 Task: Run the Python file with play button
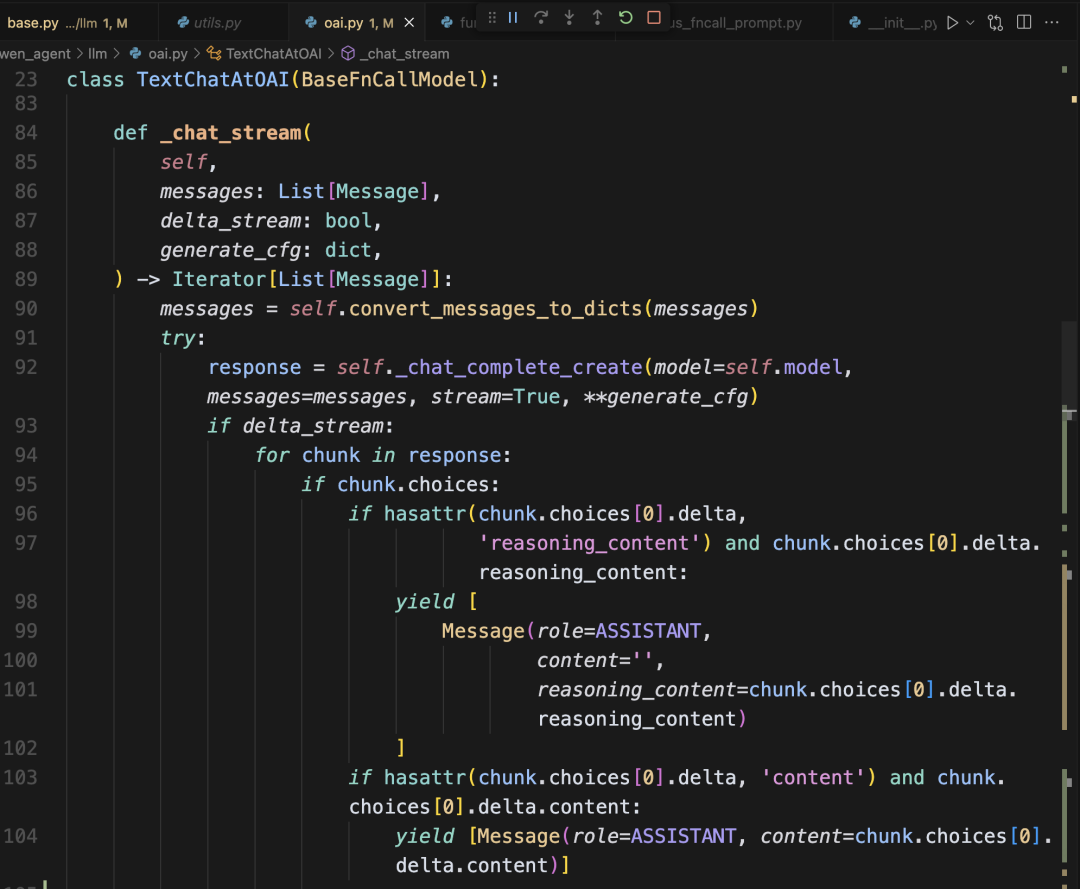coord(952,22)
